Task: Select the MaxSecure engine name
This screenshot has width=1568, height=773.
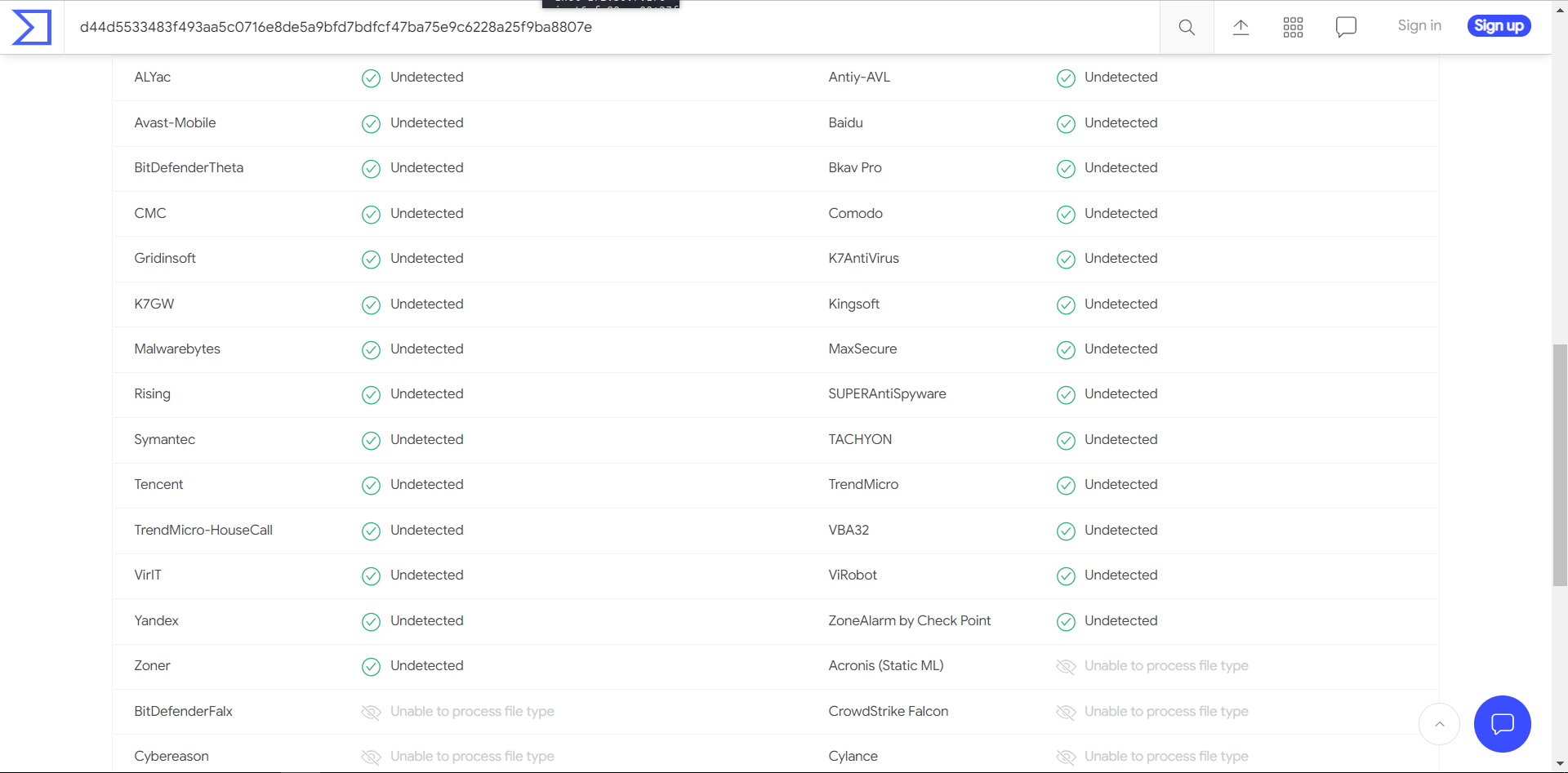Action: tap(862, 349)
